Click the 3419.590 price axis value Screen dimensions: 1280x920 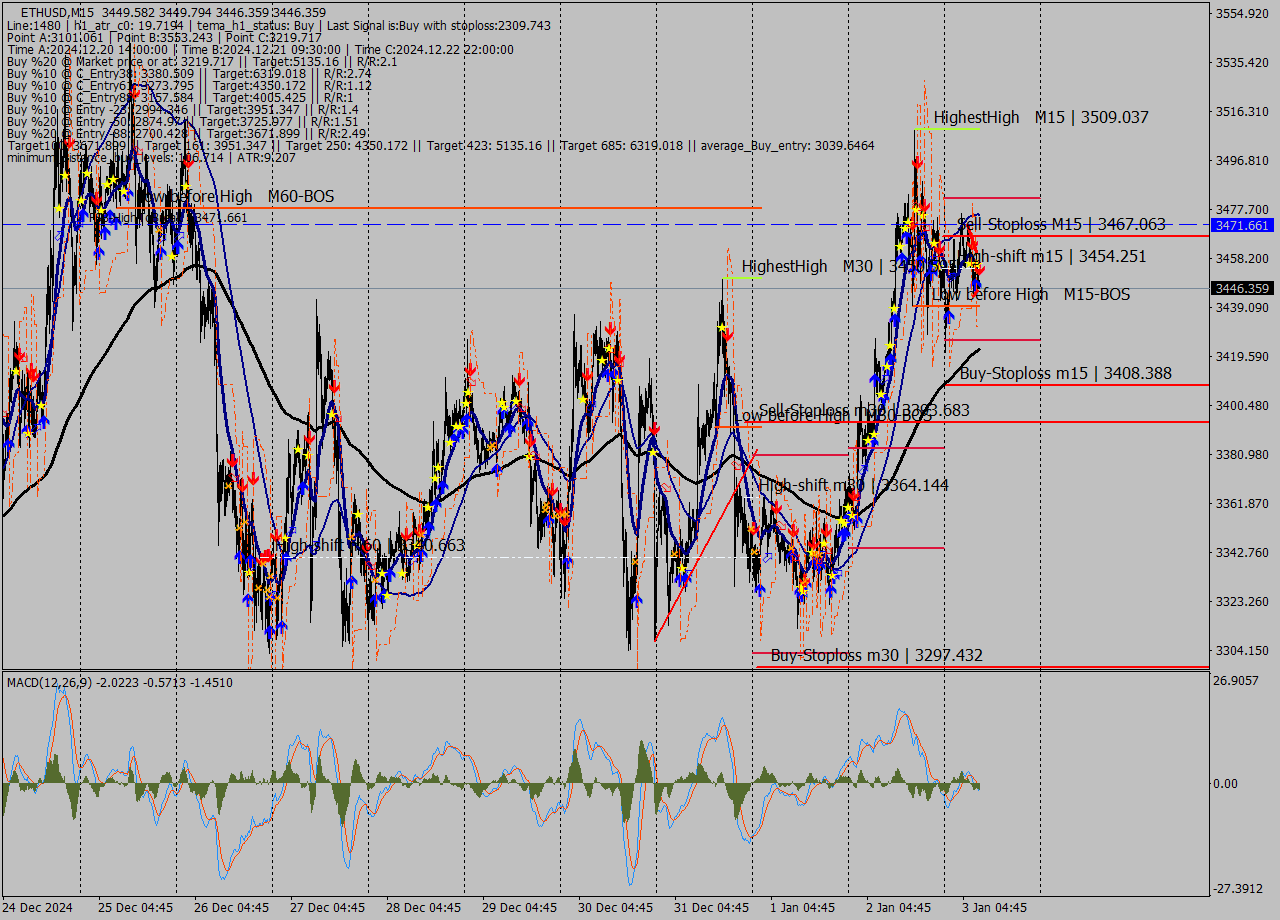pyautogui.click(x=1241, y=356)
